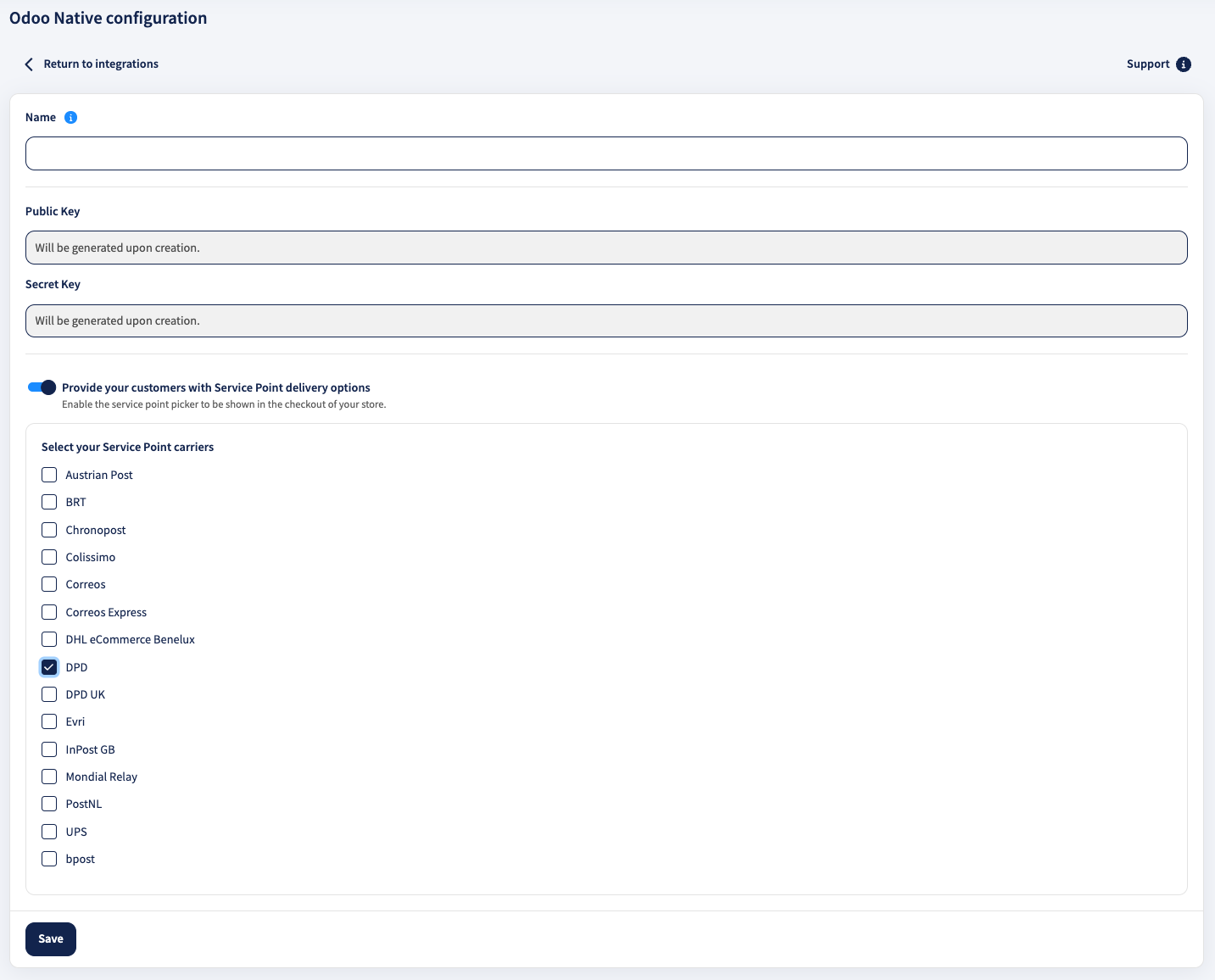Click the Save button
This screenshot has width=1215, height=980.
(x=50, y=938)
